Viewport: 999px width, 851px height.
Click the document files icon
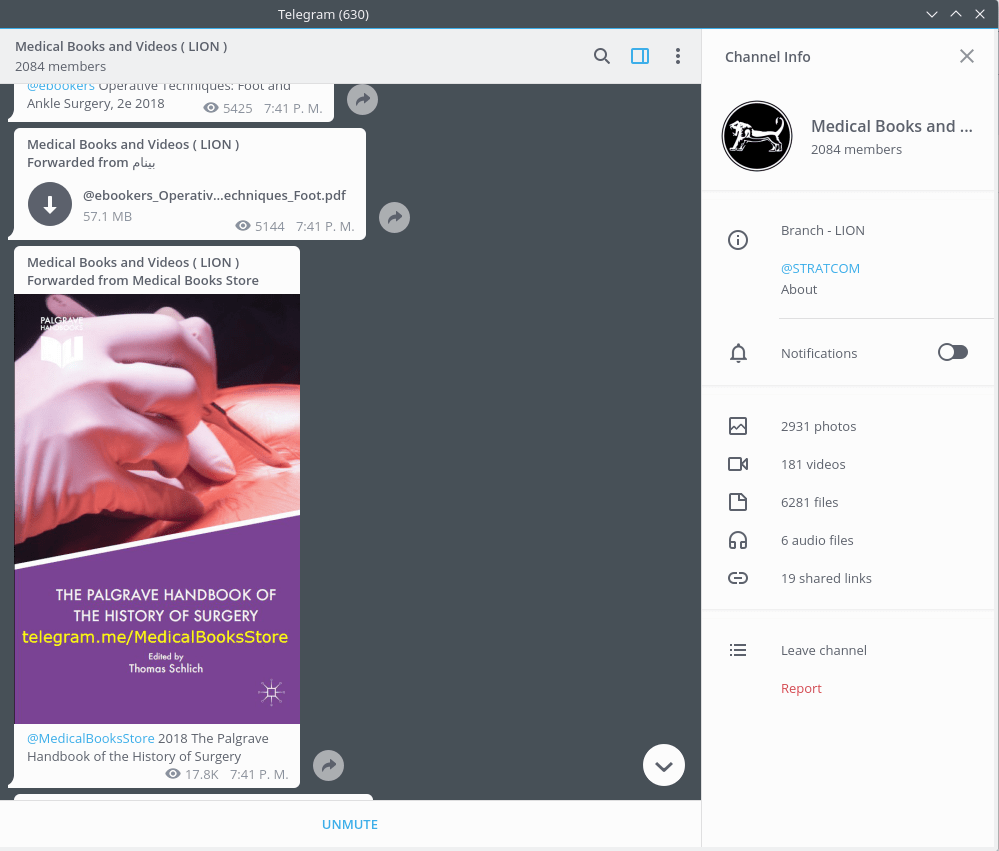click(738, 503)
